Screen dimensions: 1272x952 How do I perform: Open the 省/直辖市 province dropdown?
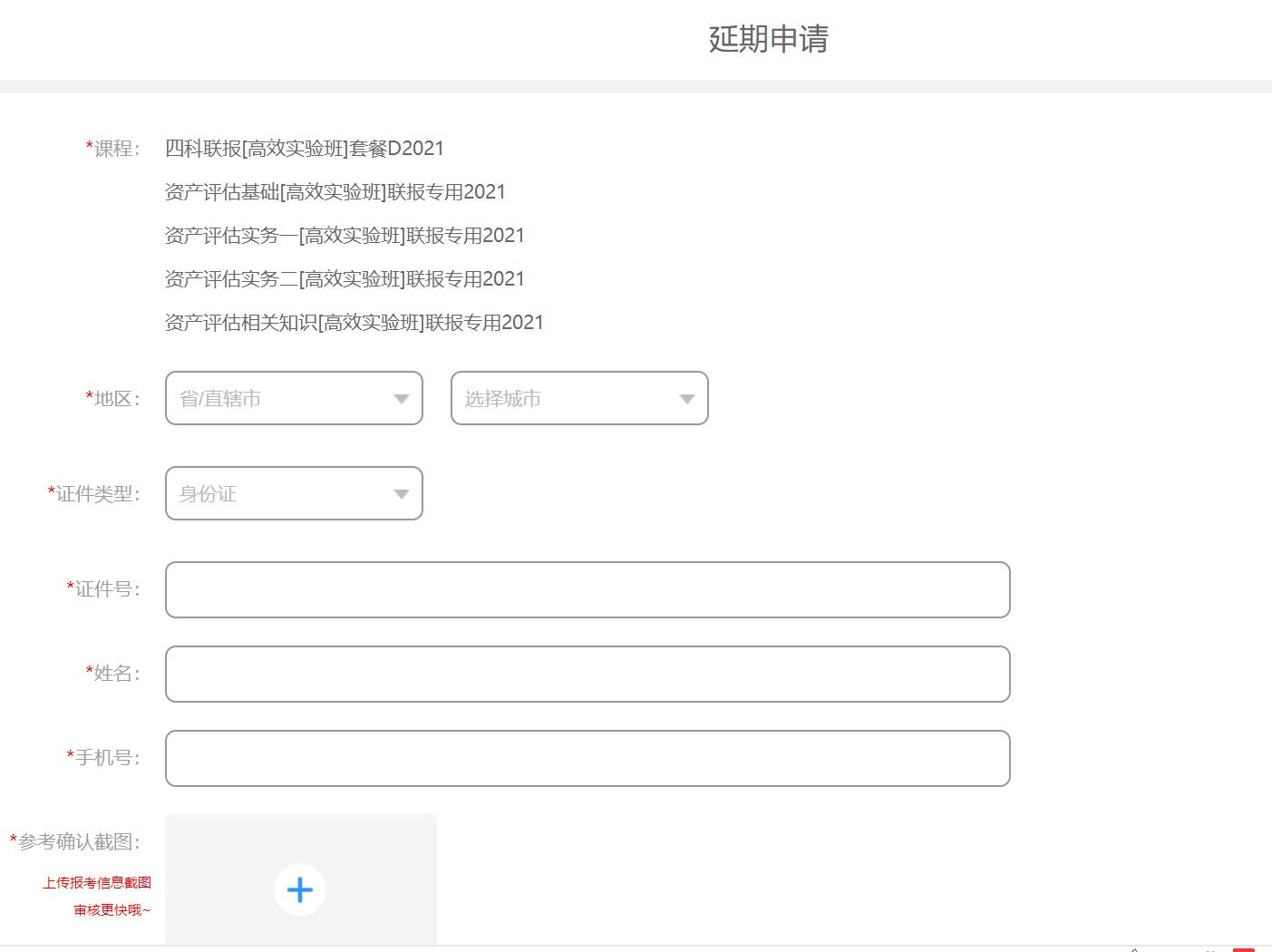coord(294,398)
